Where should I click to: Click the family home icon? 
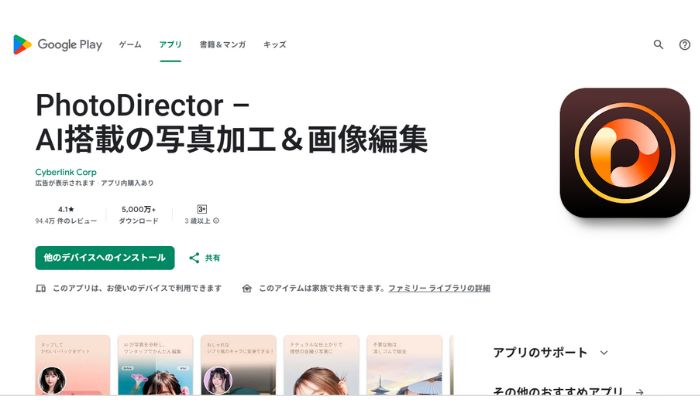[x=247, y=288]
